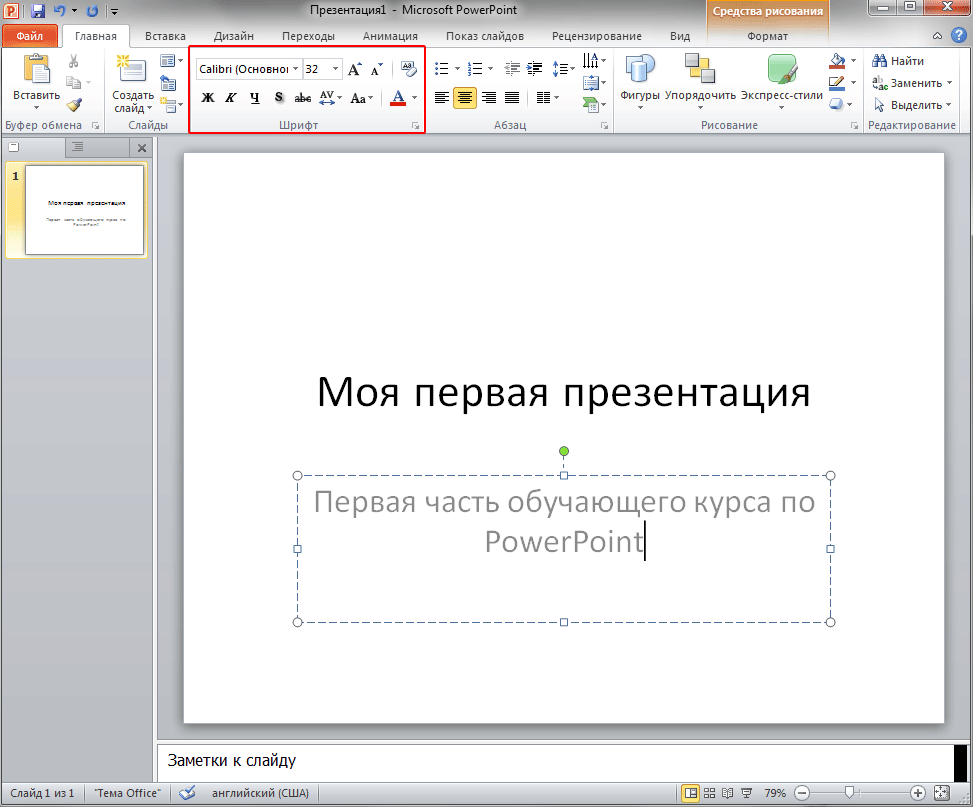The height and width of the screenshot is (807, 973).
Task: Apply shape fill paint bucket color
Action: [837, 61]
